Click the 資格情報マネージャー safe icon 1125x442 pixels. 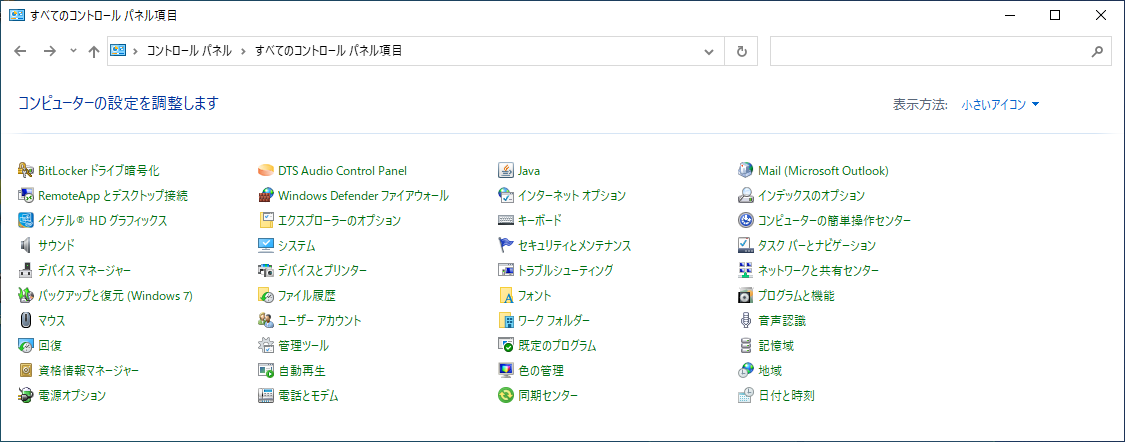pos(26,370)
